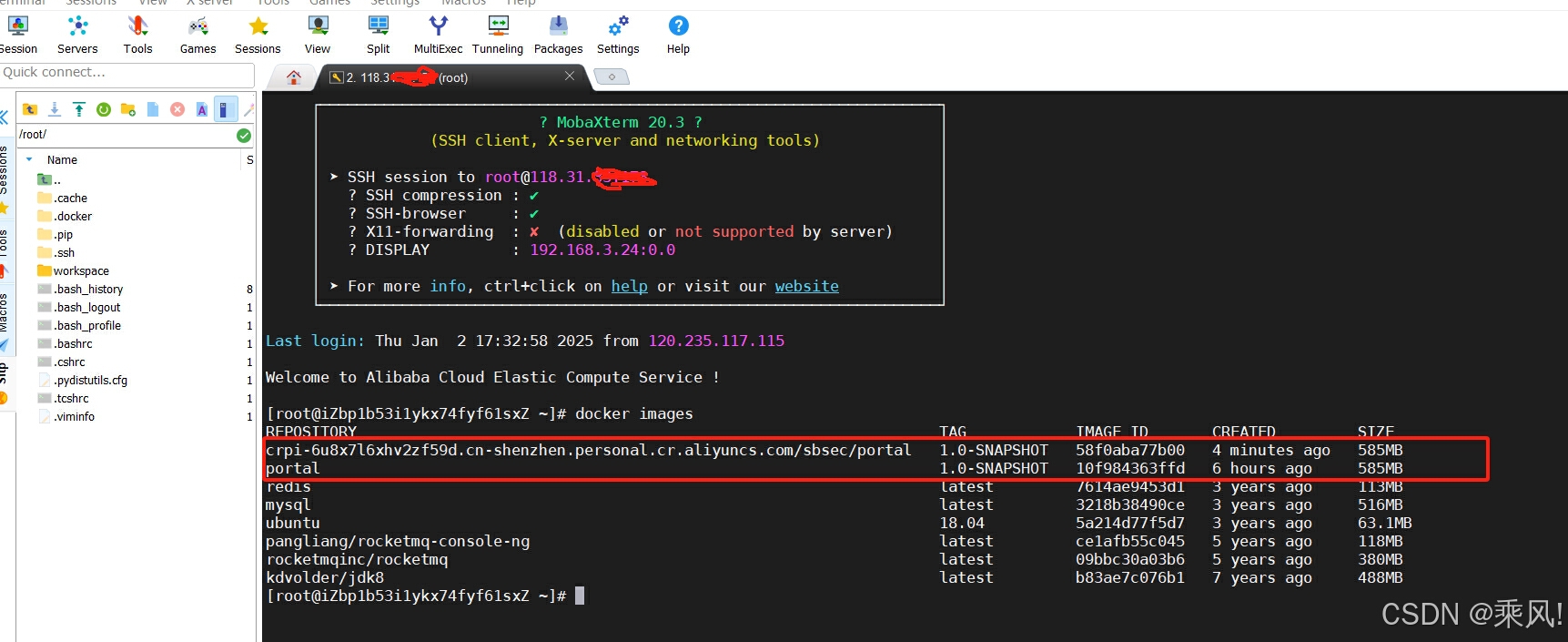
Task: Click the /root/ path input field
Action: tap(126, 135)
